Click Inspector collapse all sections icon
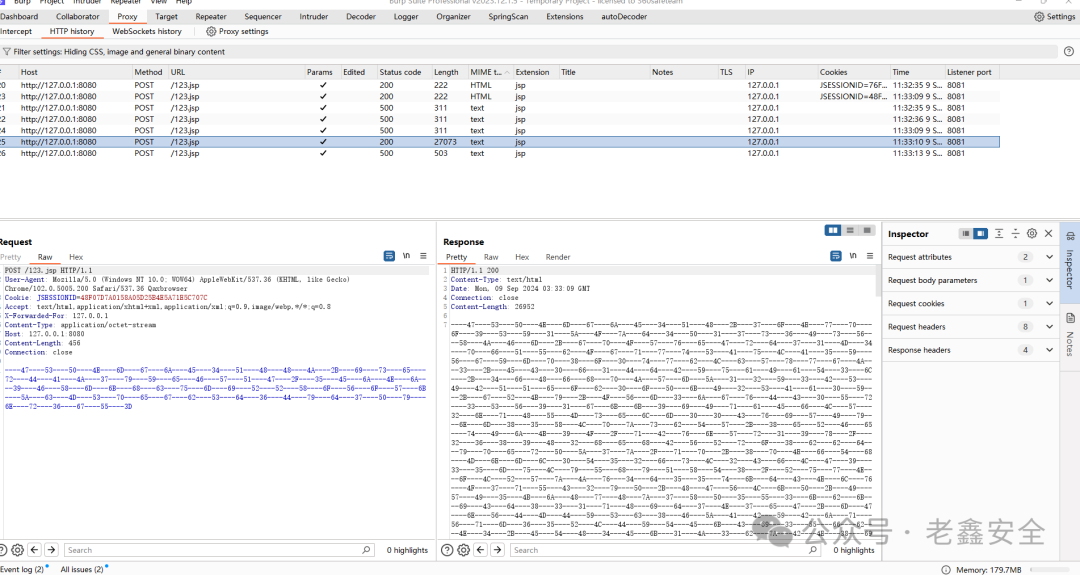 click(x=1015, y=233)
